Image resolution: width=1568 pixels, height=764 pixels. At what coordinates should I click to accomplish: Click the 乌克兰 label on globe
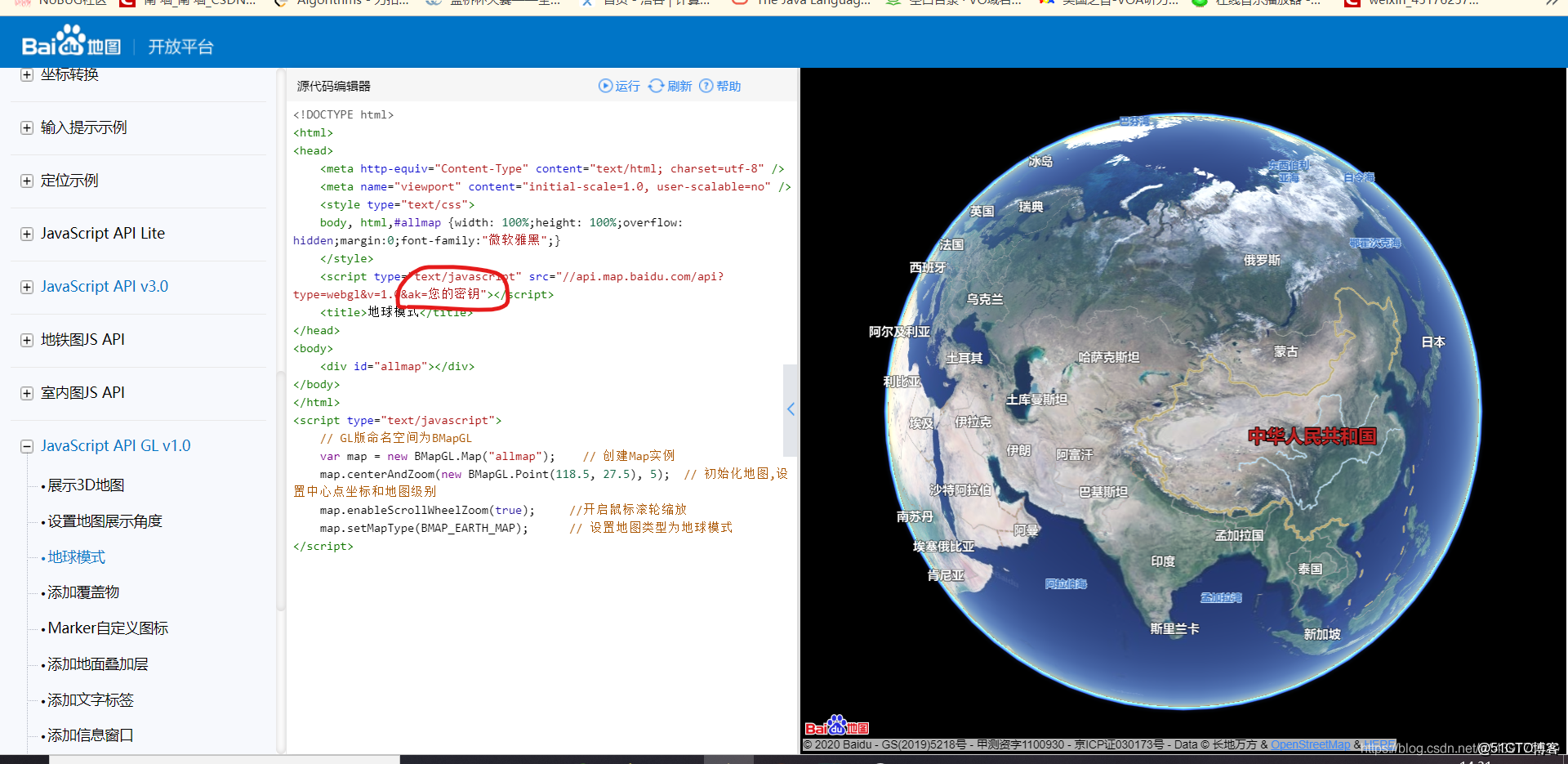point(984,300)
